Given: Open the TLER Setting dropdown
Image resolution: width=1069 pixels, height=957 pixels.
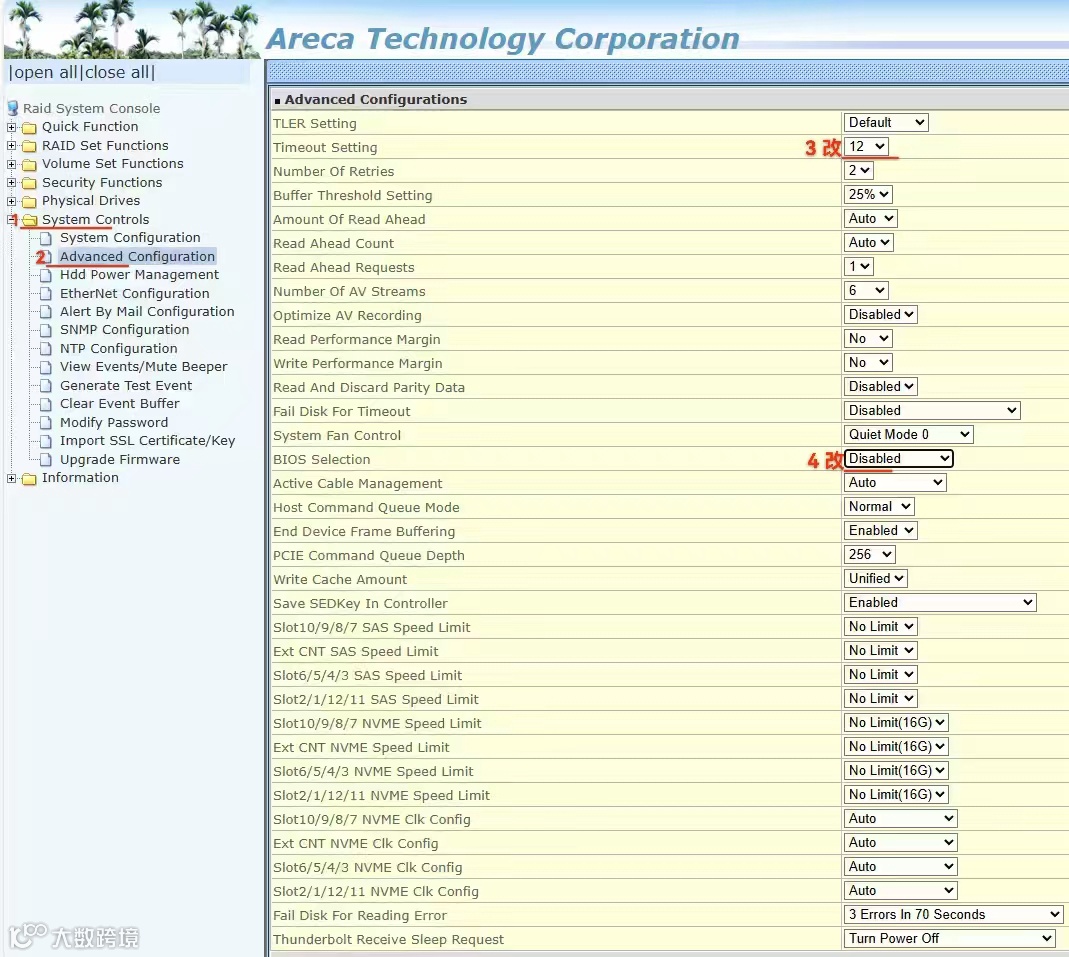Looking at the screenshot, I should tap(886, 123).
